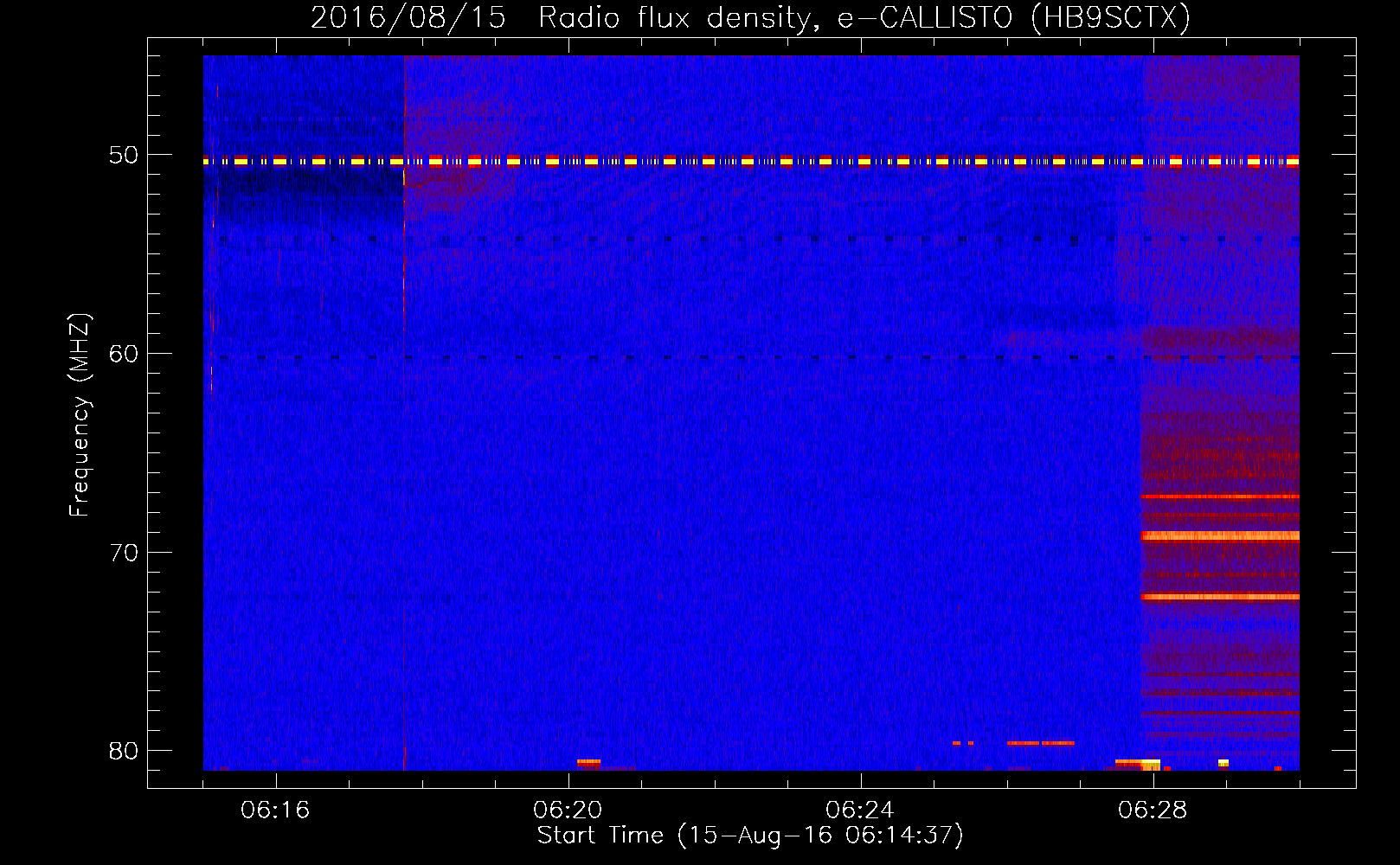
Task: Click the 06:16 time tick label
Action: [x=275, y=811]
